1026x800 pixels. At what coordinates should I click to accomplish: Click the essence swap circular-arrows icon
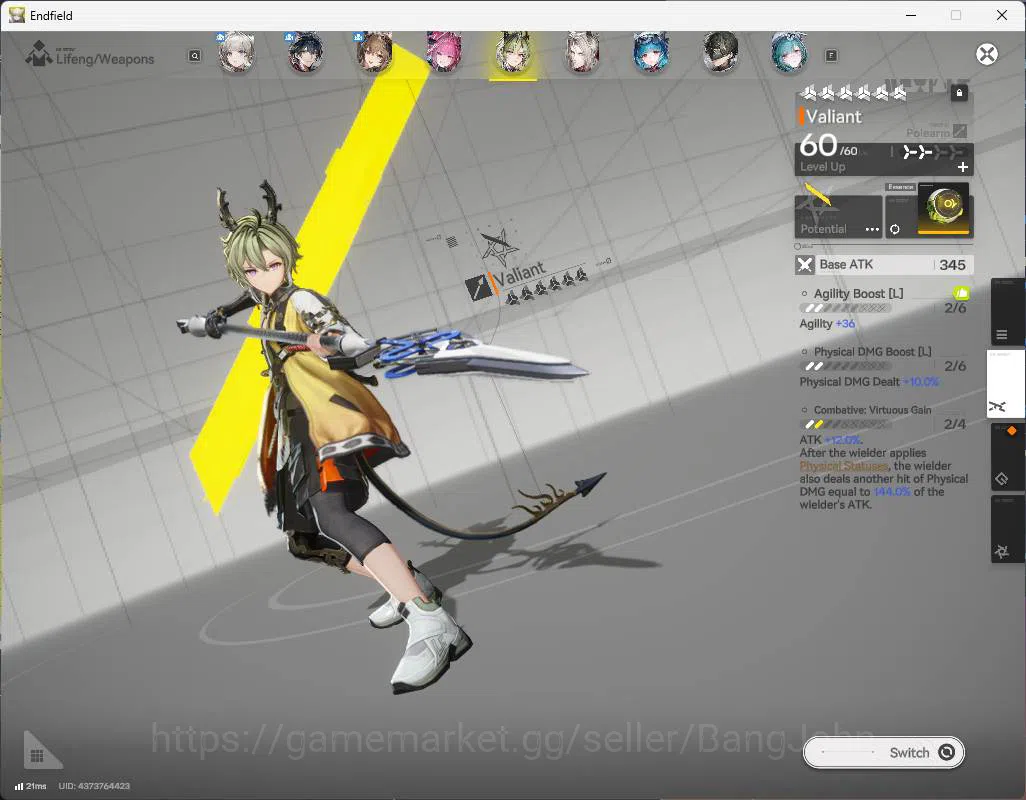click(x=894, y=230)
